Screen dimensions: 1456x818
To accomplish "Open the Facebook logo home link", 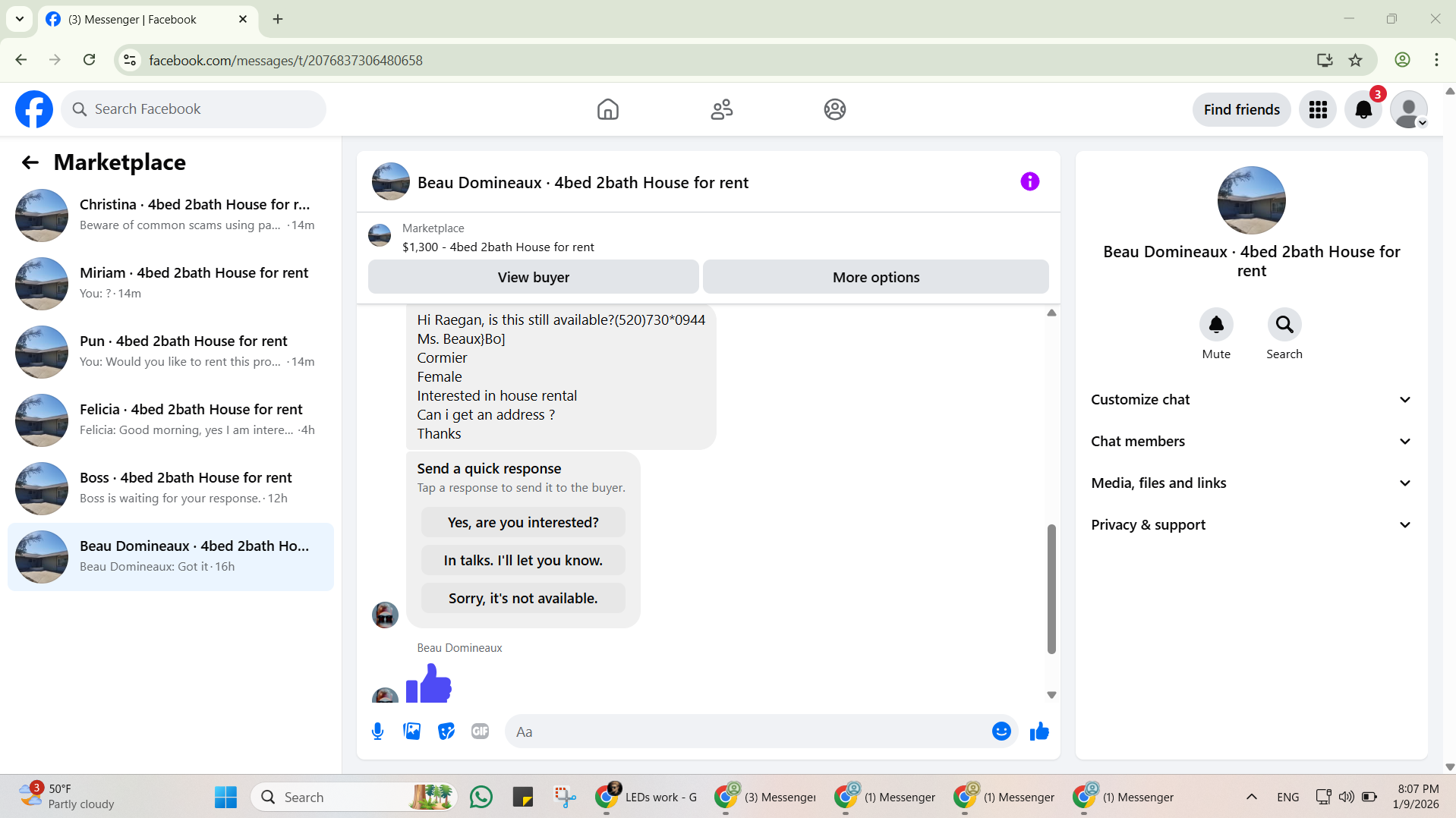I will [x=34, y=109].
